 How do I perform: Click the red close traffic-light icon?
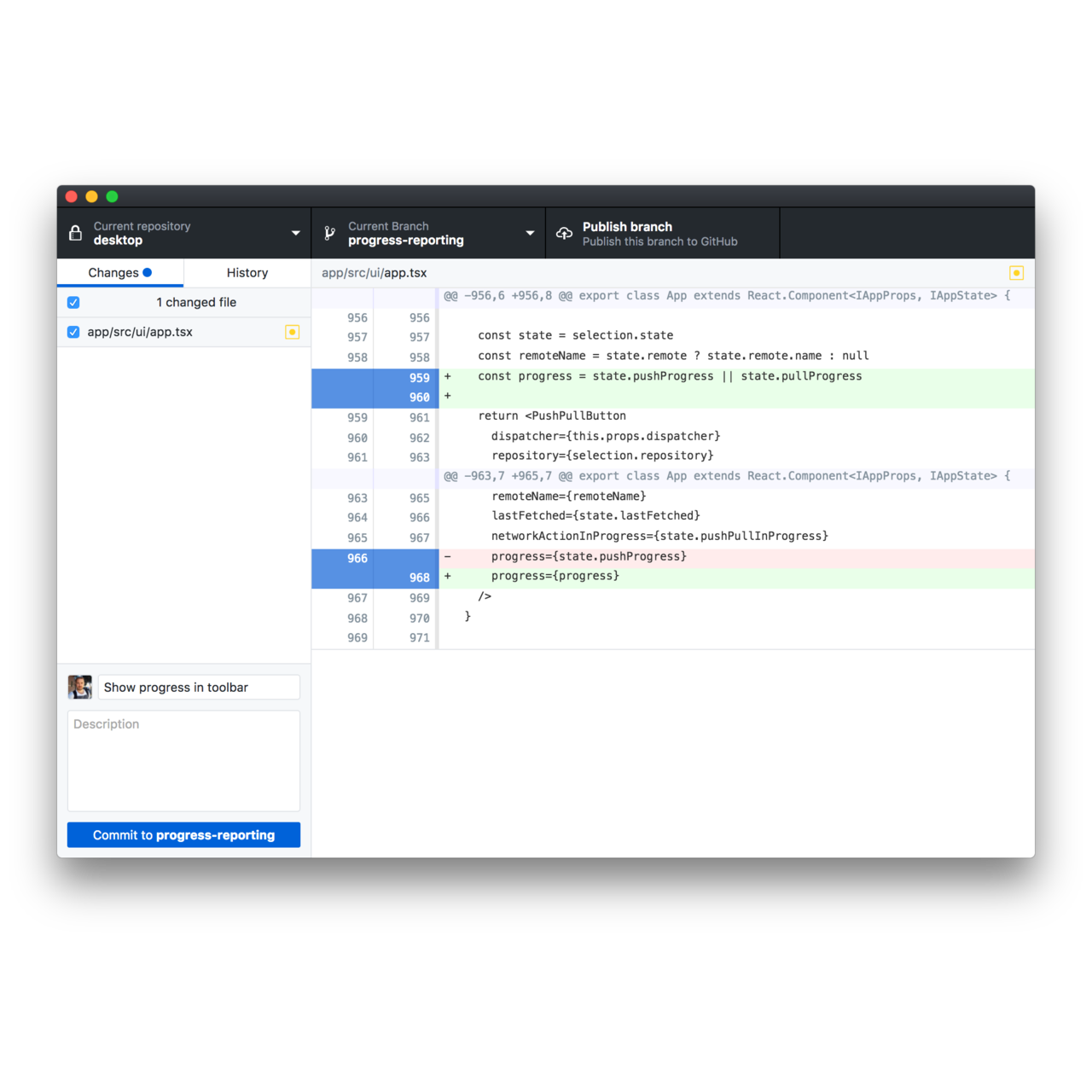coord(71,196)
